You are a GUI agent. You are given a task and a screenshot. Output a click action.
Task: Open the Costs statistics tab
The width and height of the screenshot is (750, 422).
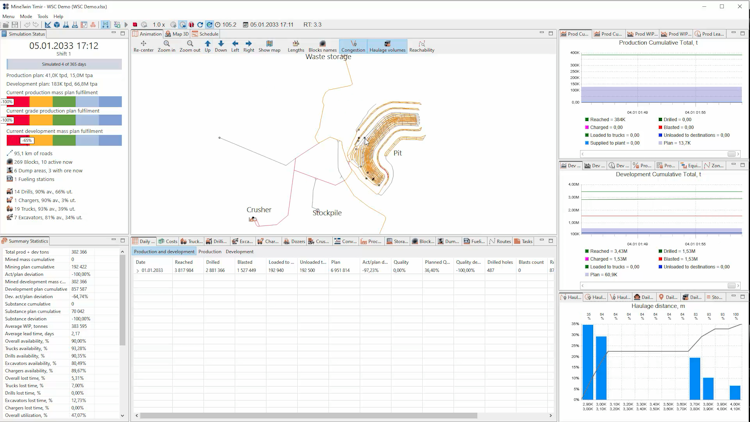click(x=168, y=241)
